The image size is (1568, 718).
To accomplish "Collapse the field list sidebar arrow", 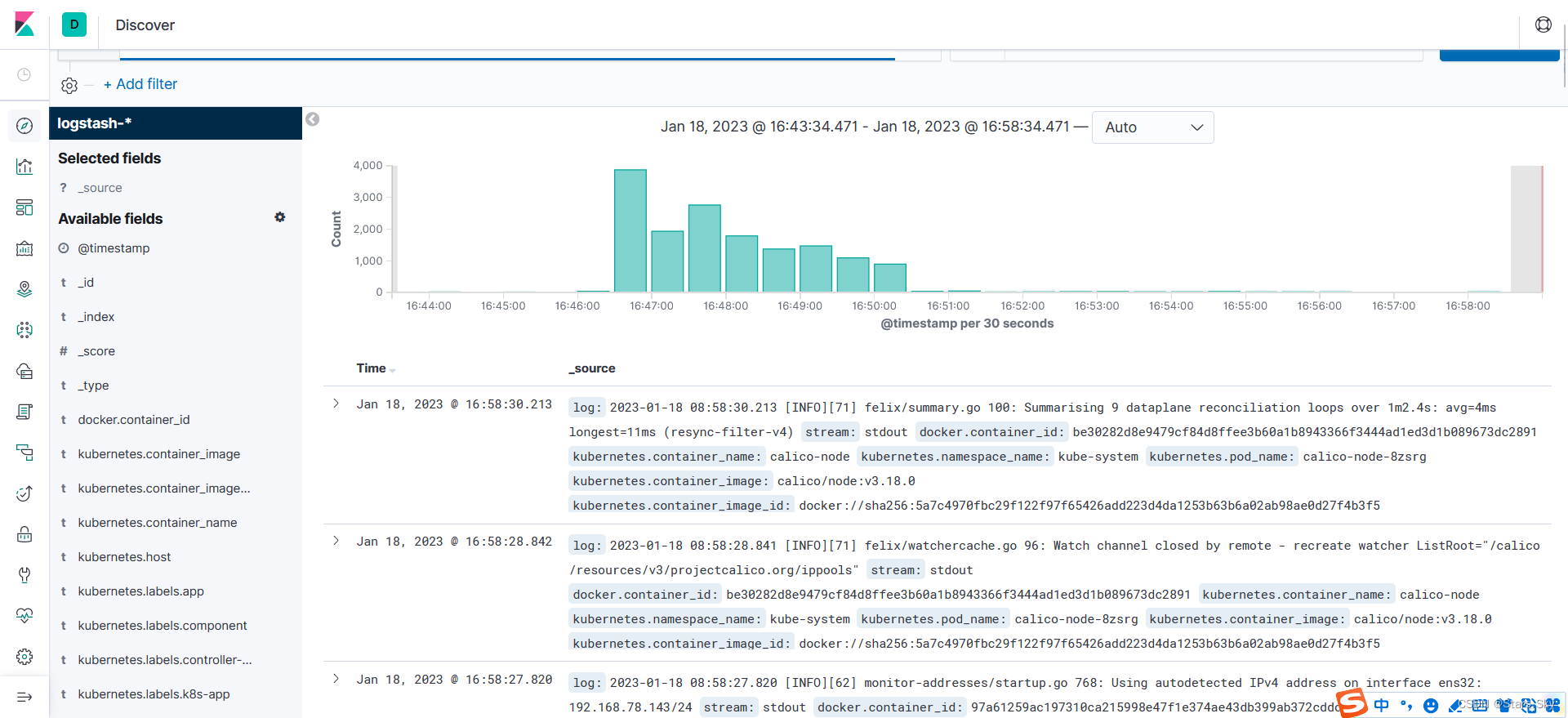I will pos(313,119).
